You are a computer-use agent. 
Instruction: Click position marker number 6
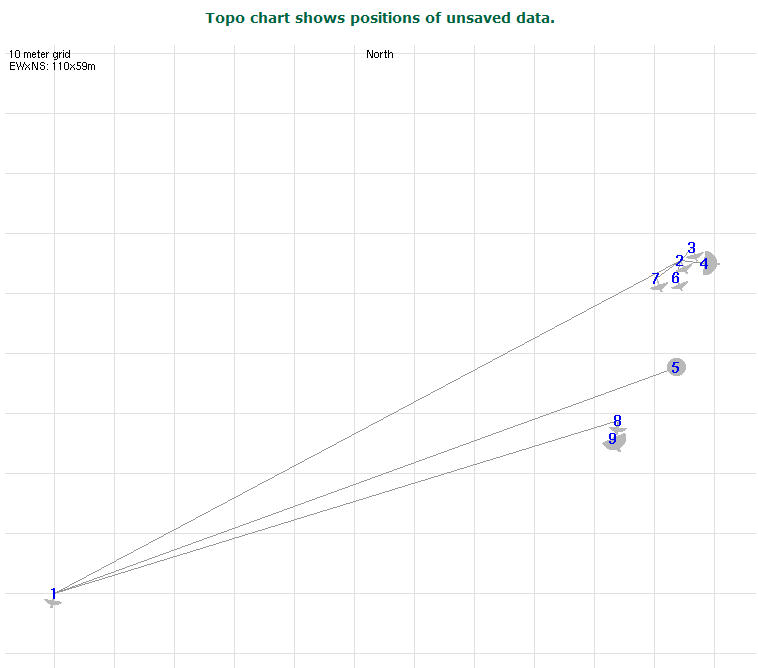[675, 278]
